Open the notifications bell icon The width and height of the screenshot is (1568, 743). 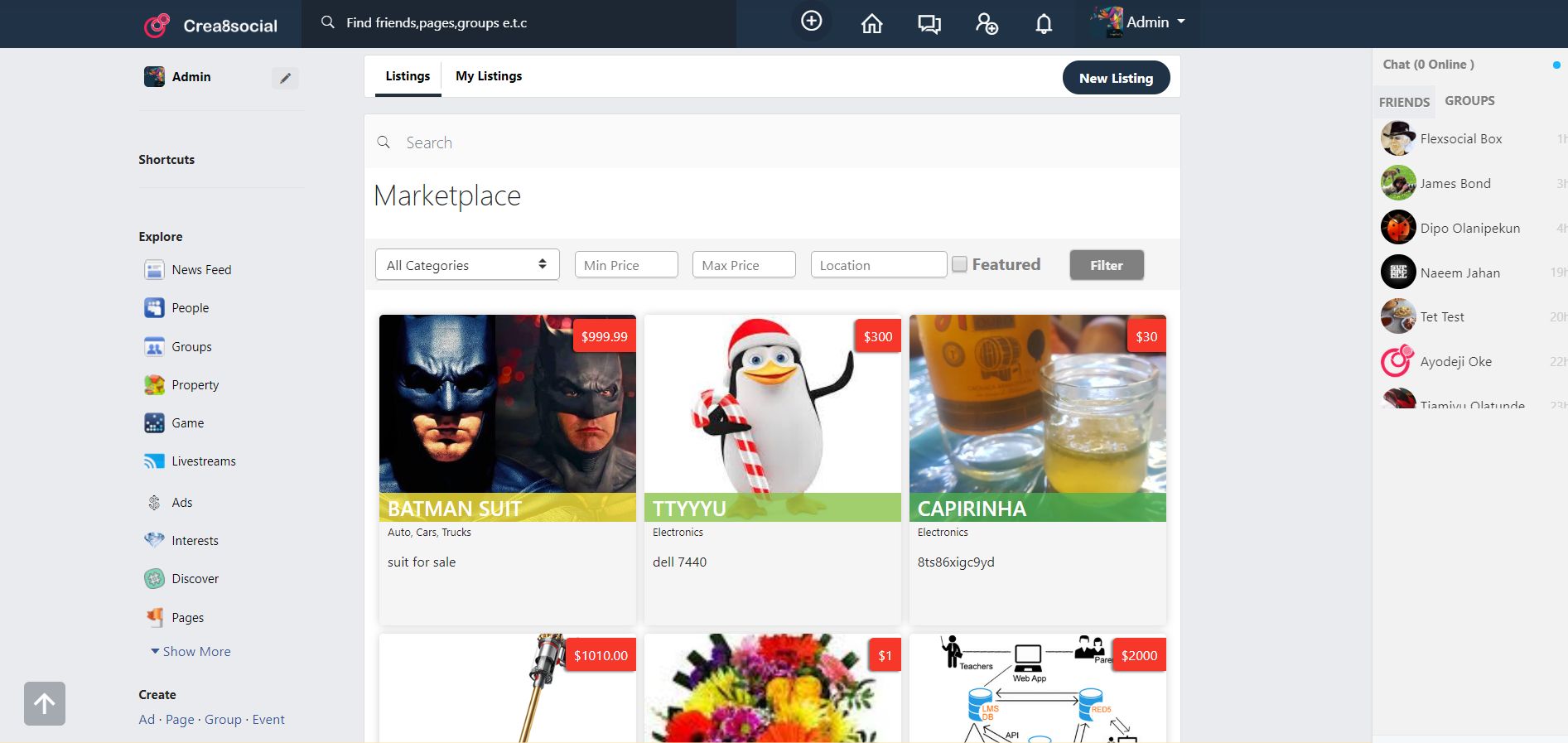tap(1044, 24)
